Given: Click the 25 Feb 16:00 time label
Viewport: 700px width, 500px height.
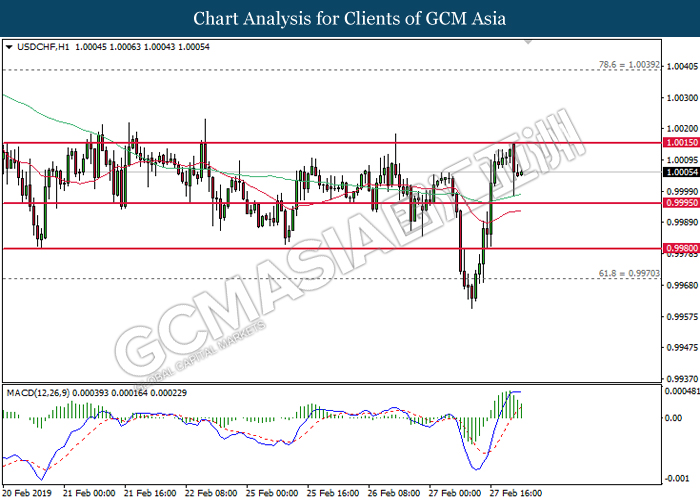Looking at the screenshot, I should 333,493.
